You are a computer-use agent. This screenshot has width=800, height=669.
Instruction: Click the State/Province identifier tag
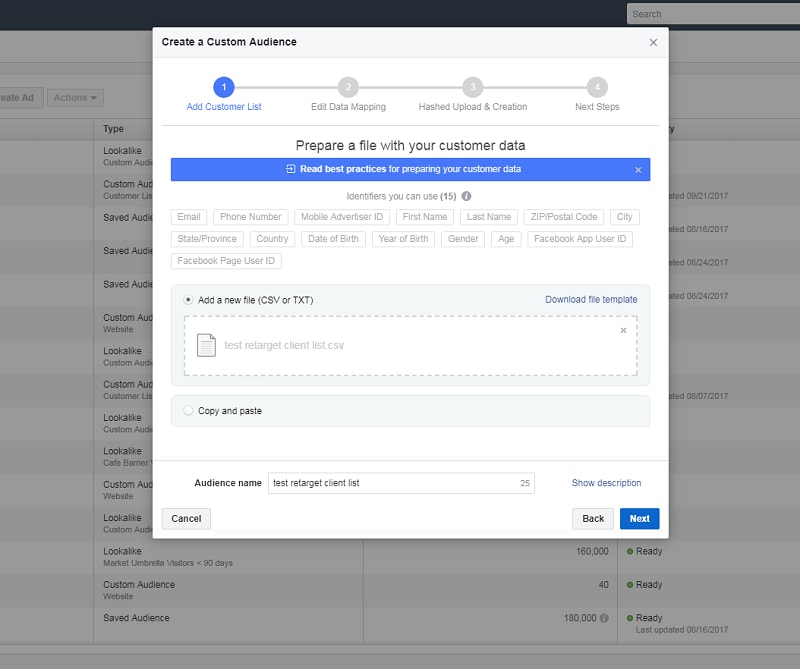coord(207,239)
